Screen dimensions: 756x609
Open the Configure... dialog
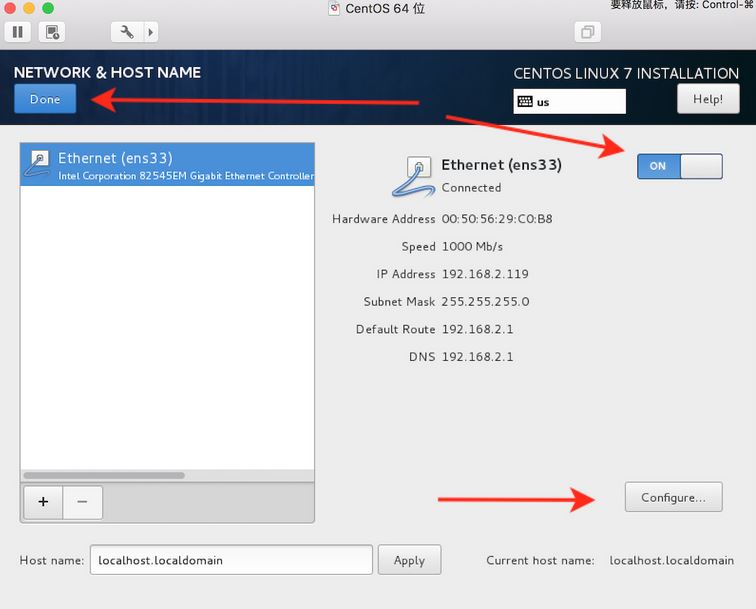click(673, 497)
